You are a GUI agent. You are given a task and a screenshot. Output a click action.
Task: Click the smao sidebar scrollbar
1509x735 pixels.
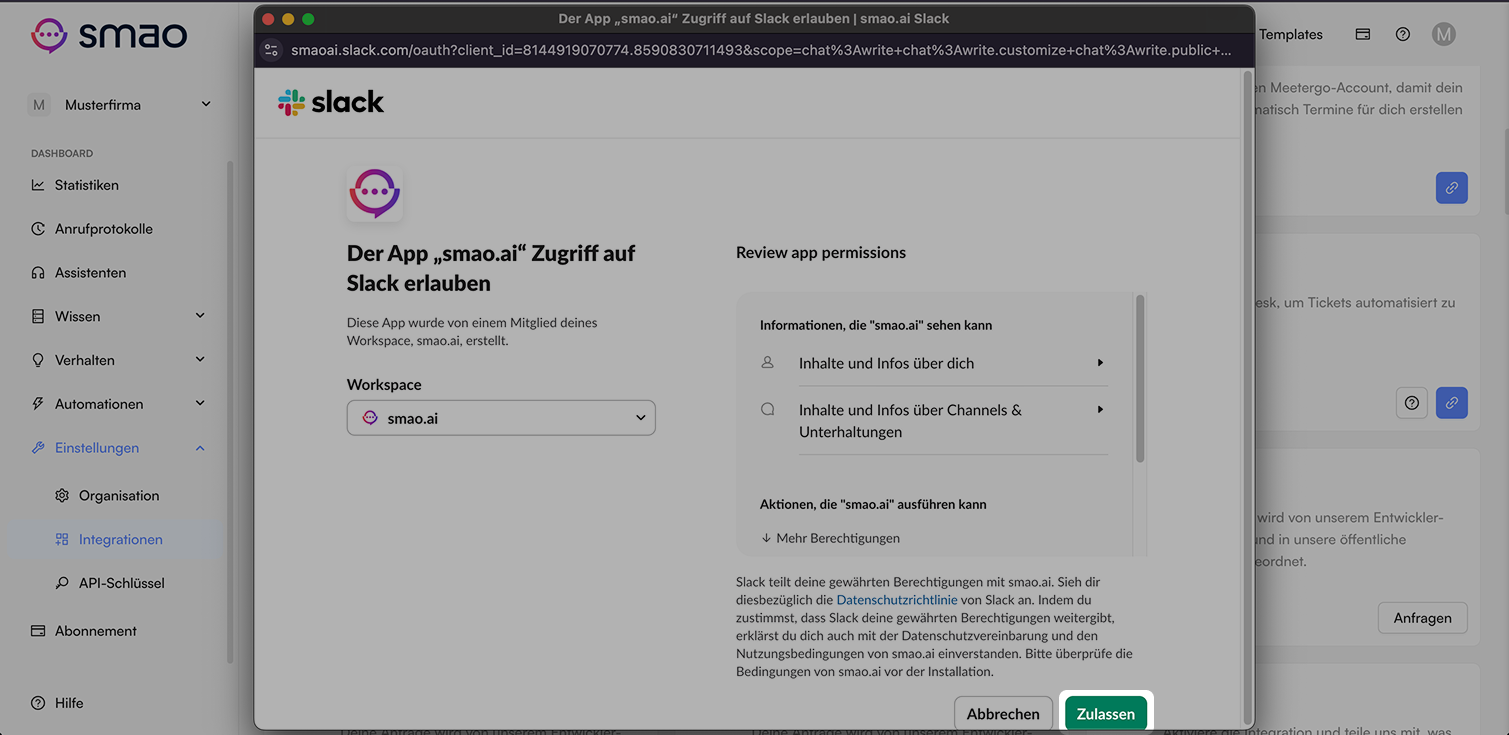click(x=230, y=410)
